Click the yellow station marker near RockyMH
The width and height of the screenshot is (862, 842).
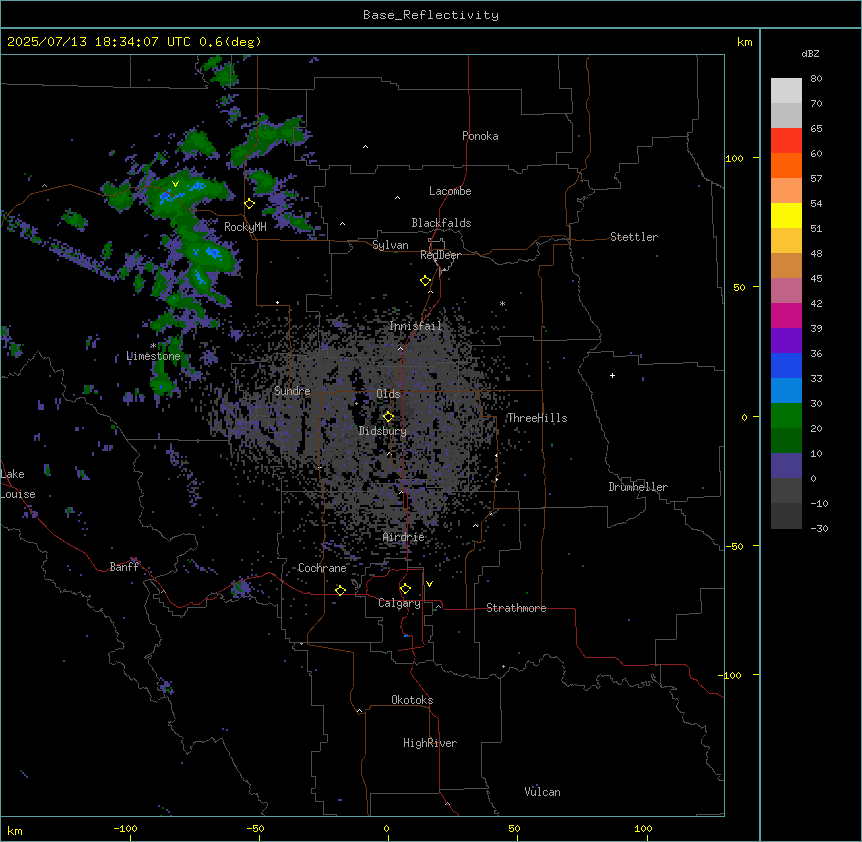pos(250,204)
